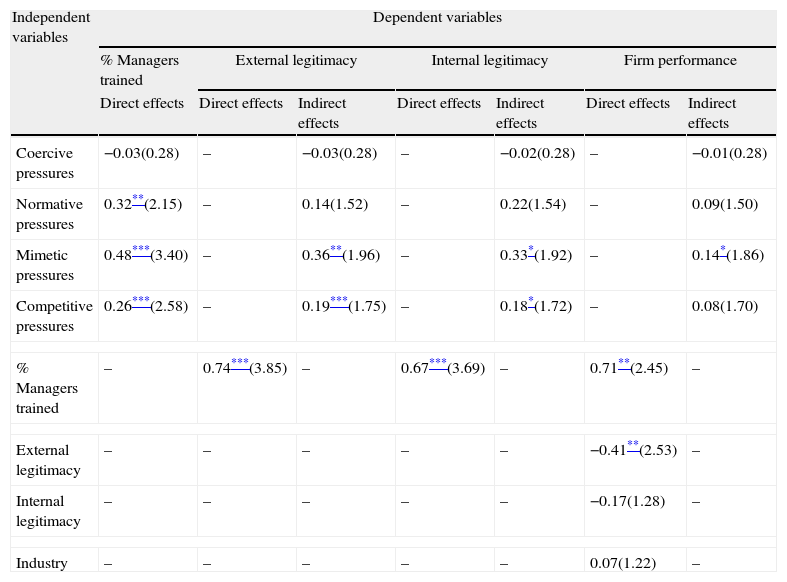This screenshot has height=582, width=787.
Task: Click the *** footnote marker beside 0.67
Action: coord(437,364)
